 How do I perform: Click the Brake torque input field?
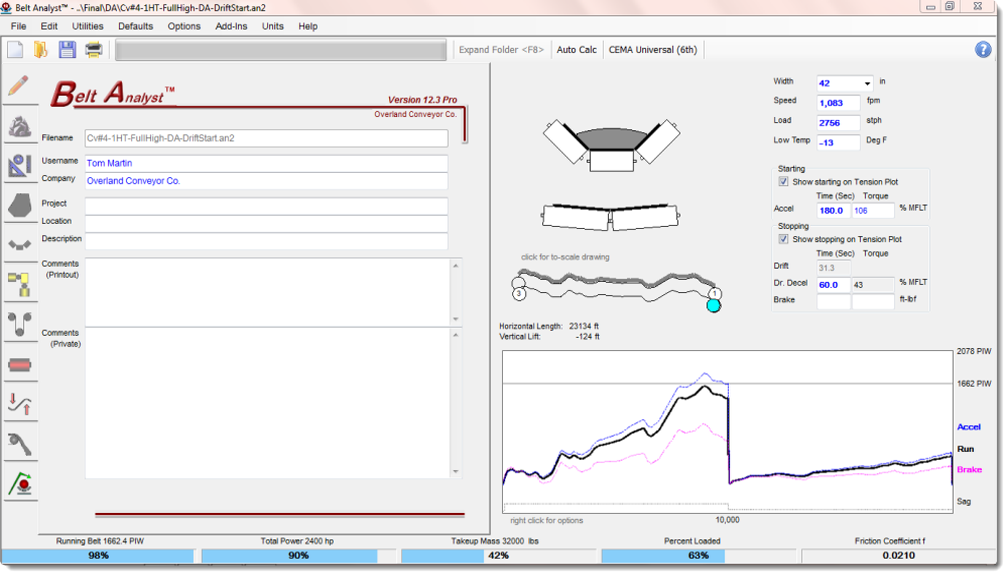[x=873, y=301]
